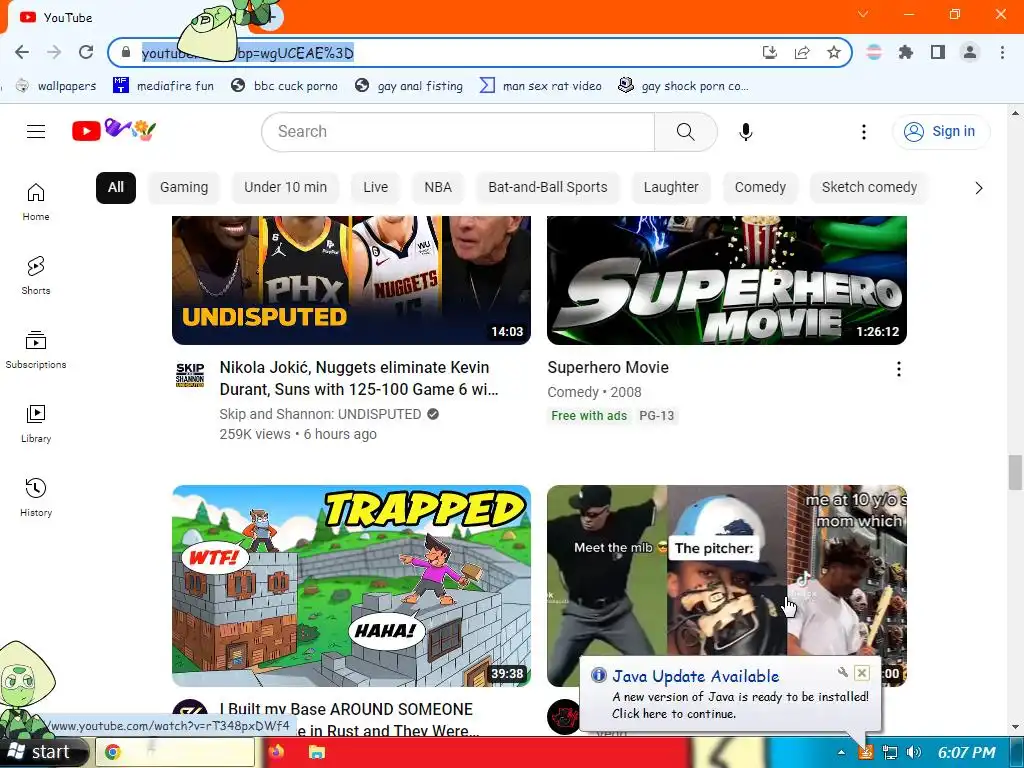
Task: Select the Gaming filter chip
Action: click(184, 188)
